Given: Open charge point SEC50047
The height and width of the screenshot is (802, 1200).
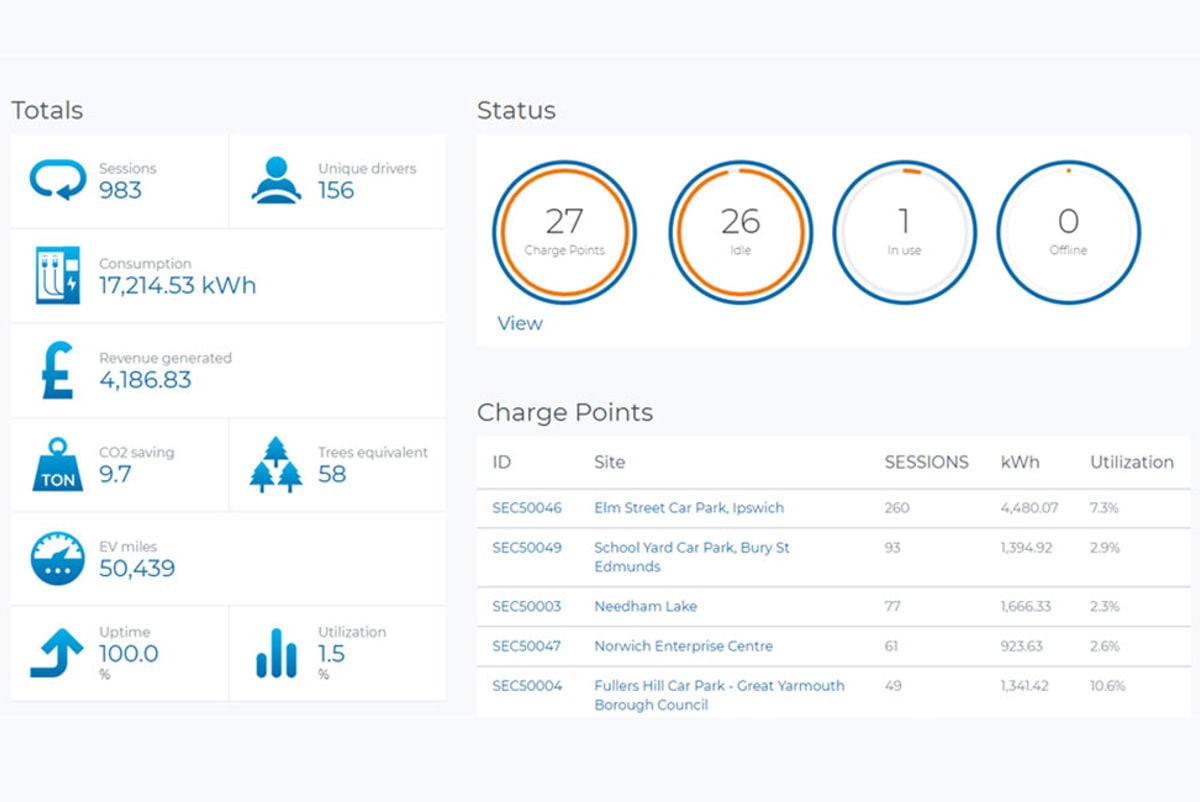Looking at the screenshot, I should point(527,646).
